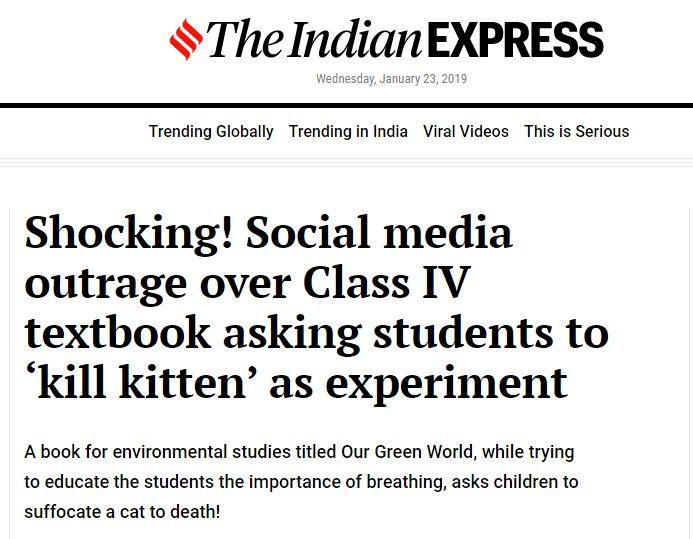Click 'The Indian' italic text in logo

314,39
